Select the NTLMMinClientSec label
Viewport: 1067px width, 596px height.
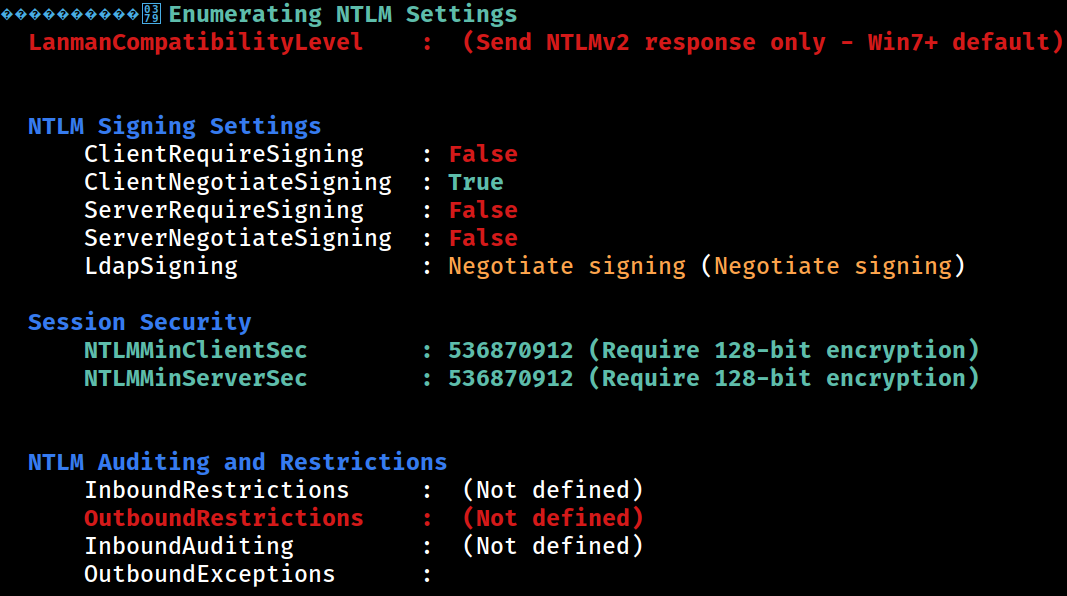click(x=195, y=350)
